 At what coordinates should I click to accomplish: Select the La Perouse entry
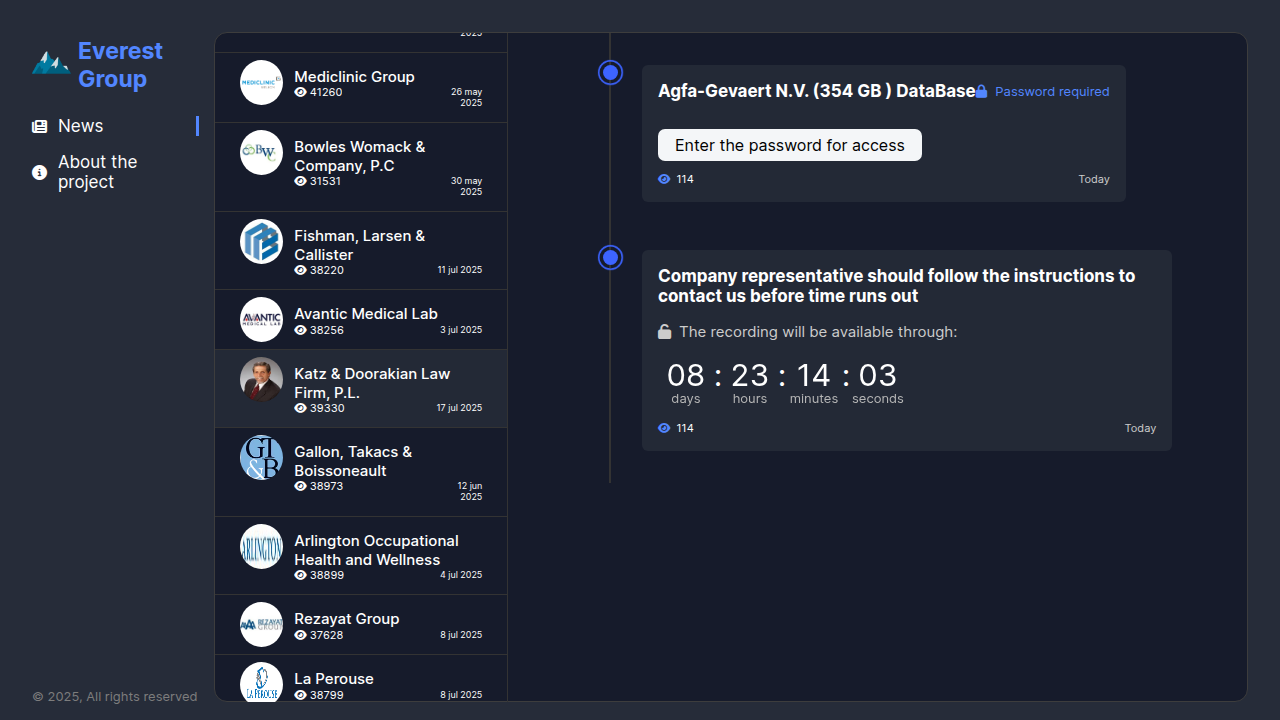tap(334, 679)
